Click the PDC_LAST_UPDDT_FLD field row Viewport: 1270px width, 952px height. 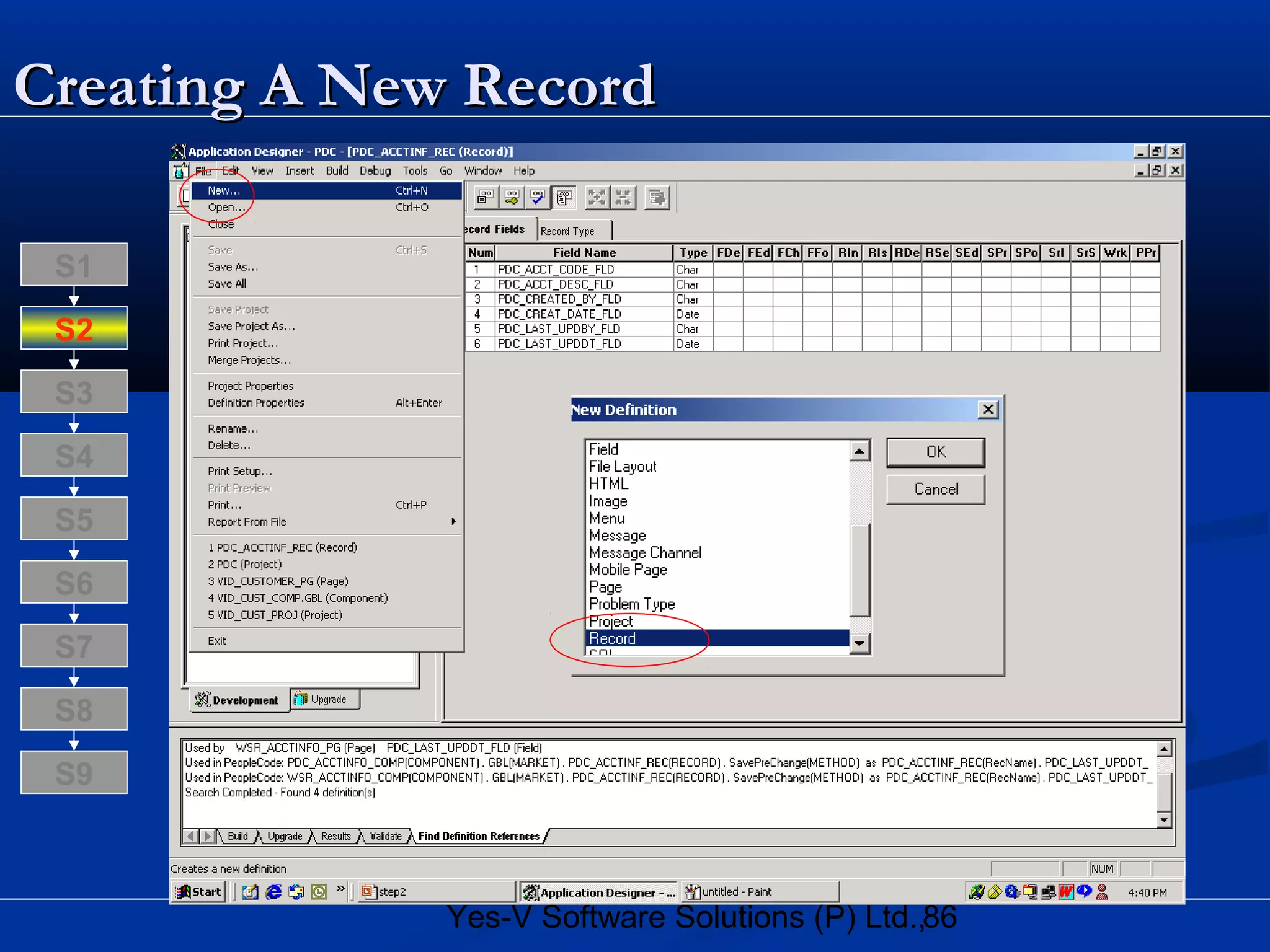(812, 344)
